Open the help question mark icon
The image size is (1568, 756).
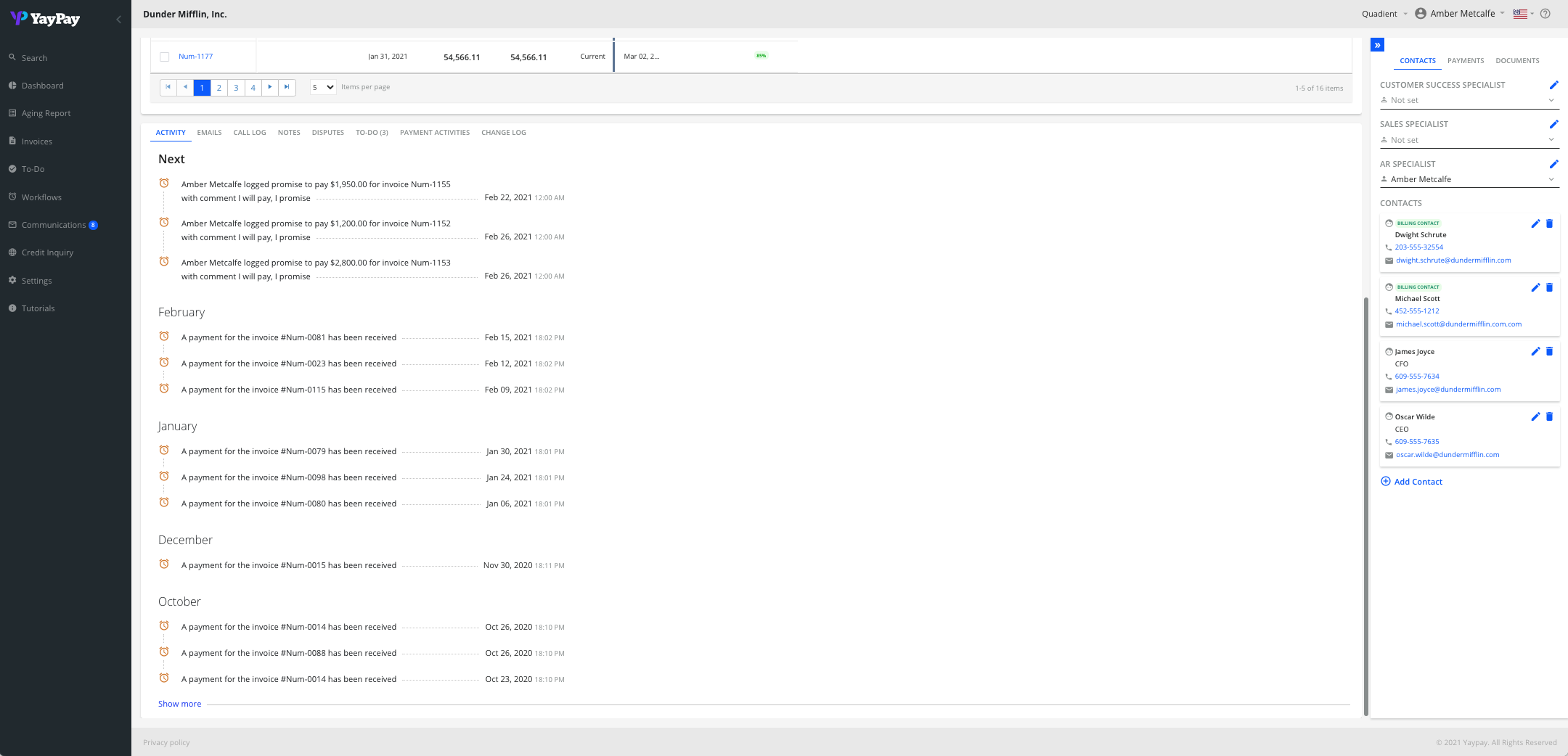1545,14
